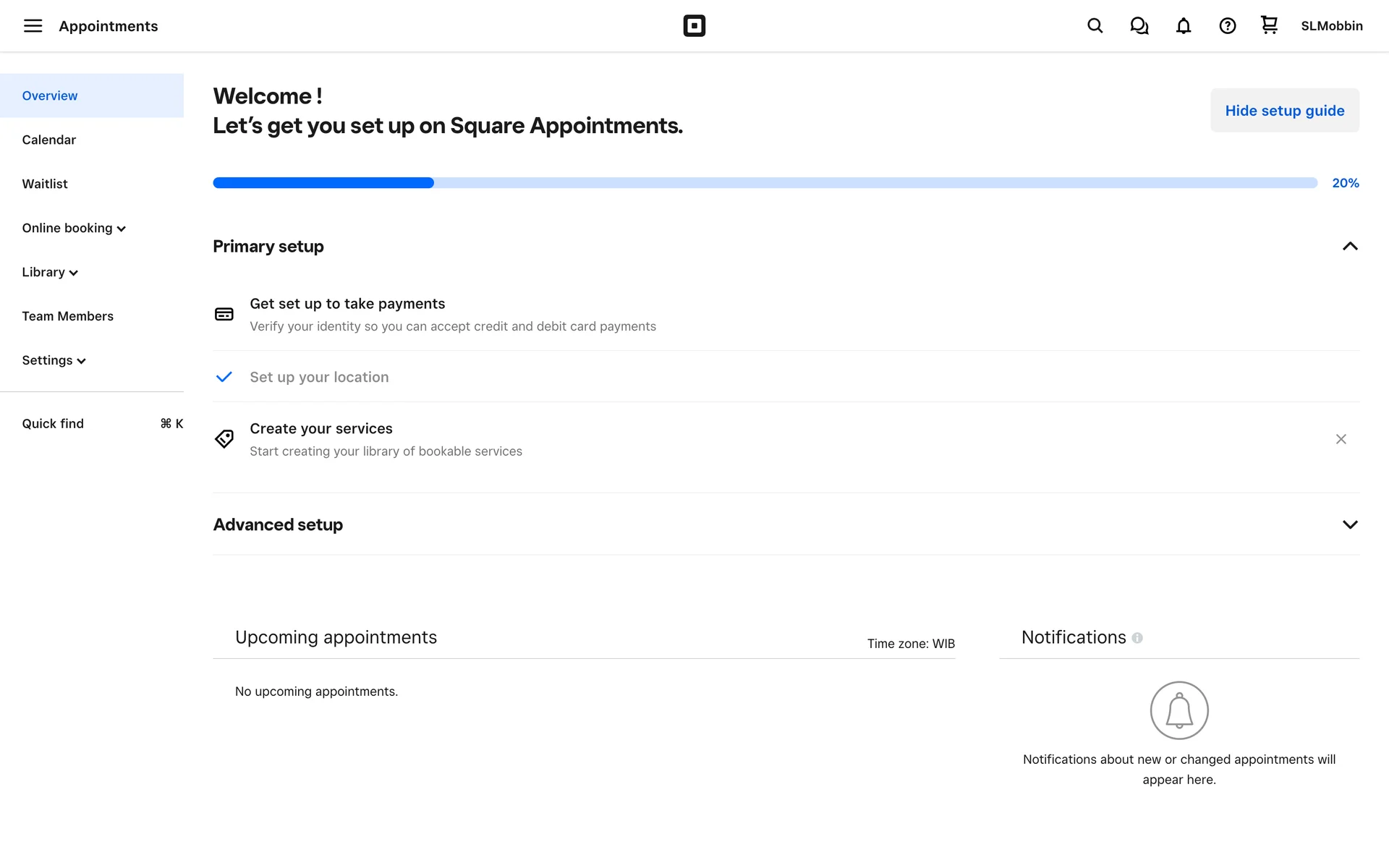Click the Set up your location checkmark
The image size is (1389, 868).
[224, 377]
